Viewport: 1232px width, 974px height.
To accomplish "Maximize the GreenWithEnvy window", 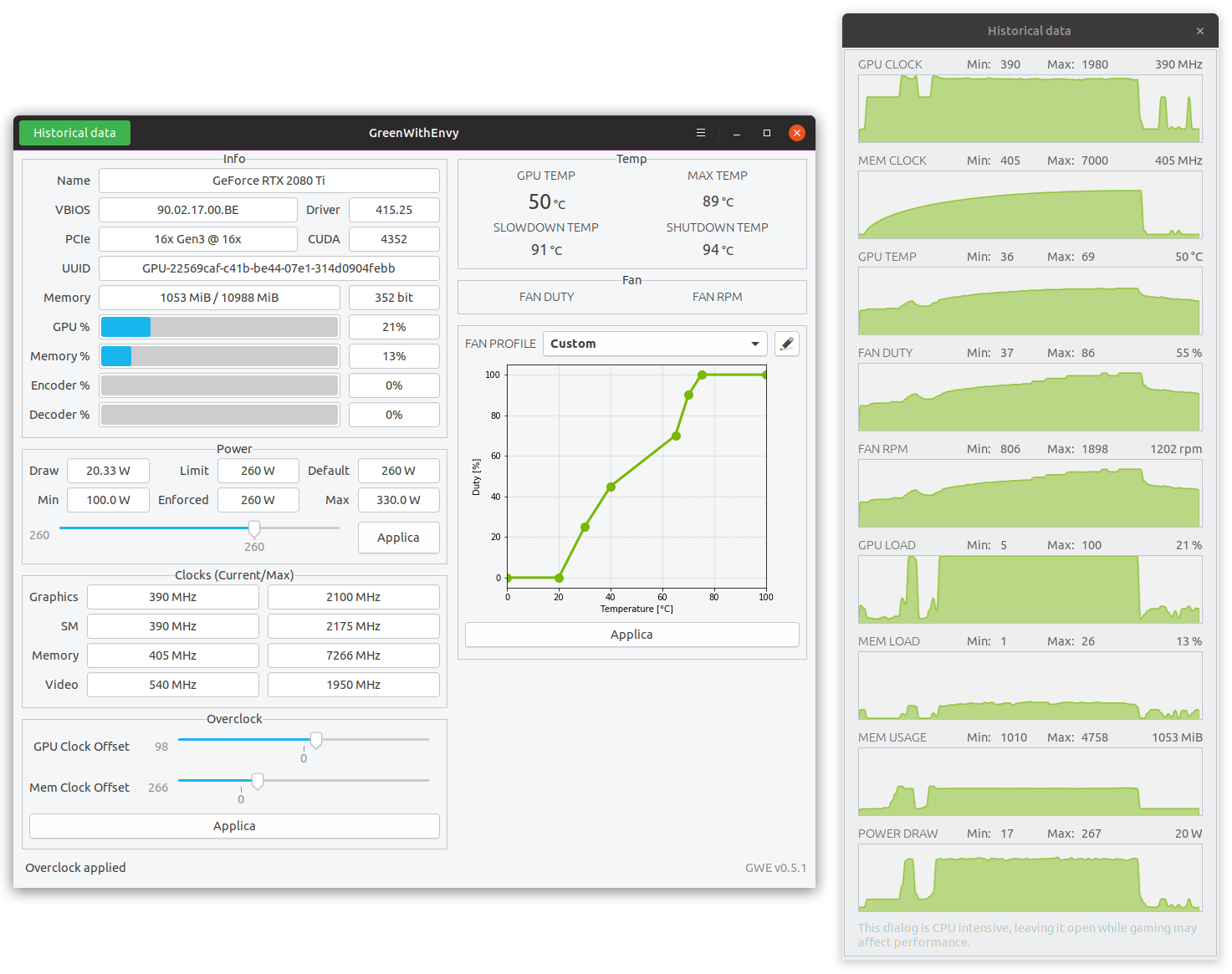I will (766, 133).
